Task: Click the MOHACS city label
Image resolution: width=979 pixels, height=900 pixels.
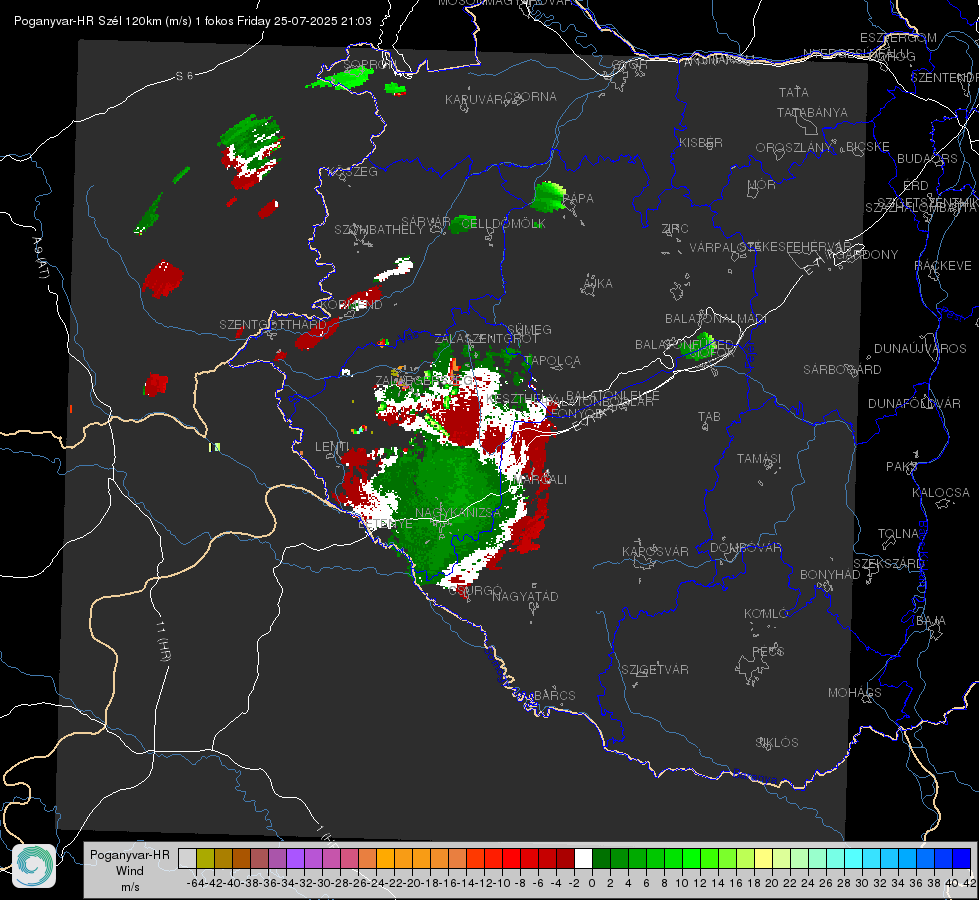Action: [854, 693]
